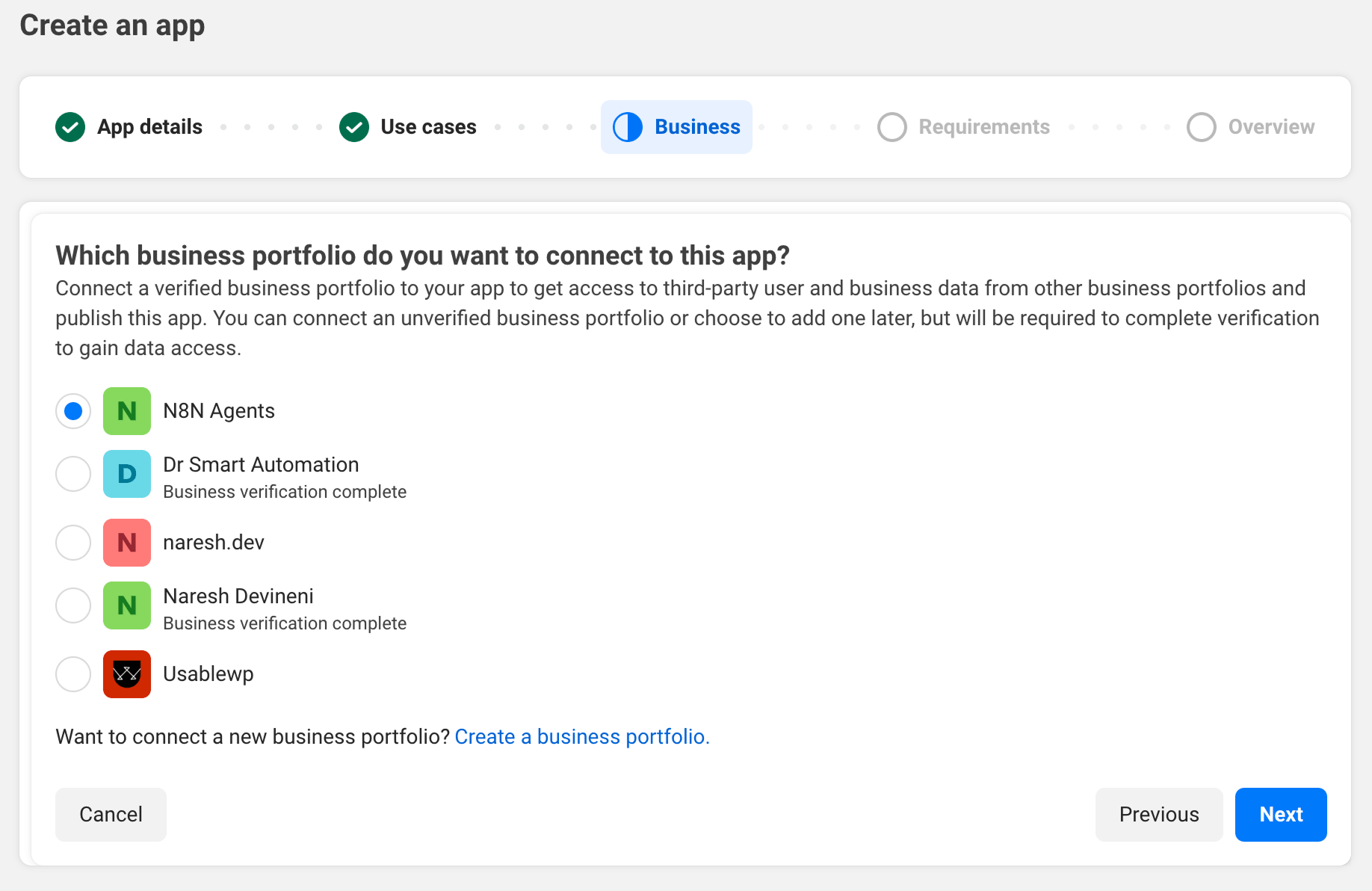Click verification status under Dr Smart Automation

(285, 492)
